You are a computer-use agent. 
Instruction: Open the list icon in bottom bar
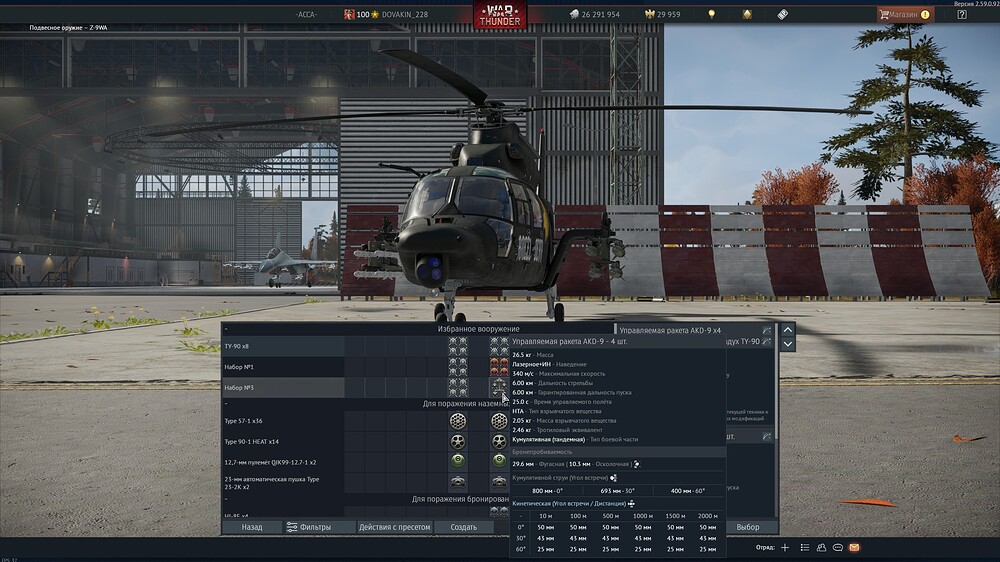pyautogui.click(x=805, y=547)
